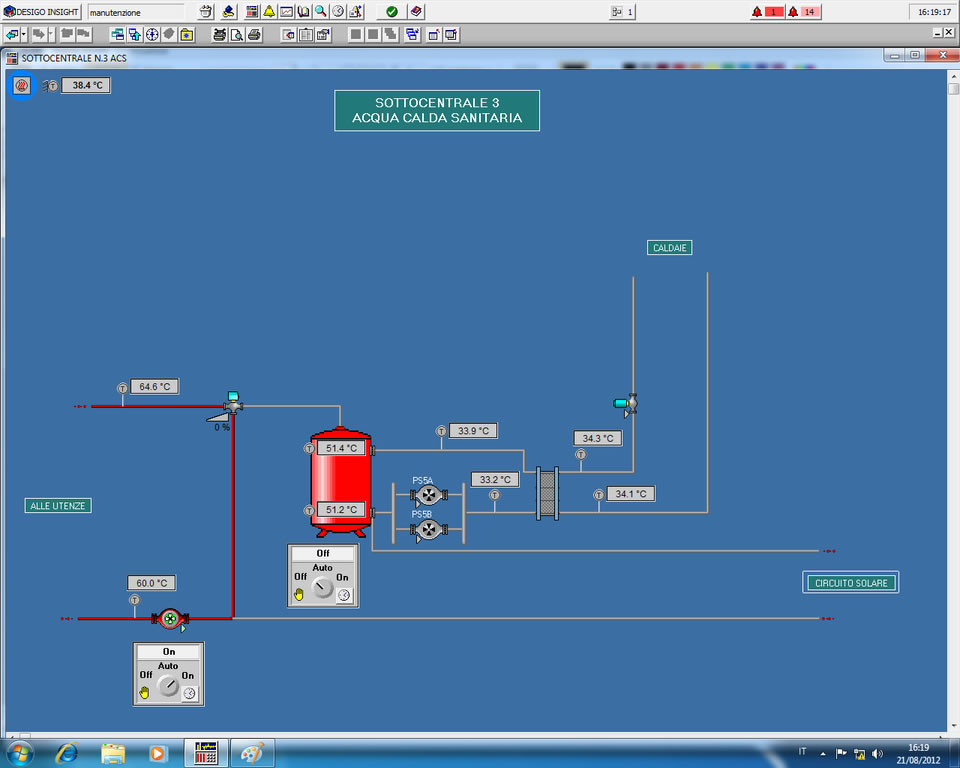Open Windows Media Player from taskbar
This screenshot has height=768, width=960.
point(157,753)
